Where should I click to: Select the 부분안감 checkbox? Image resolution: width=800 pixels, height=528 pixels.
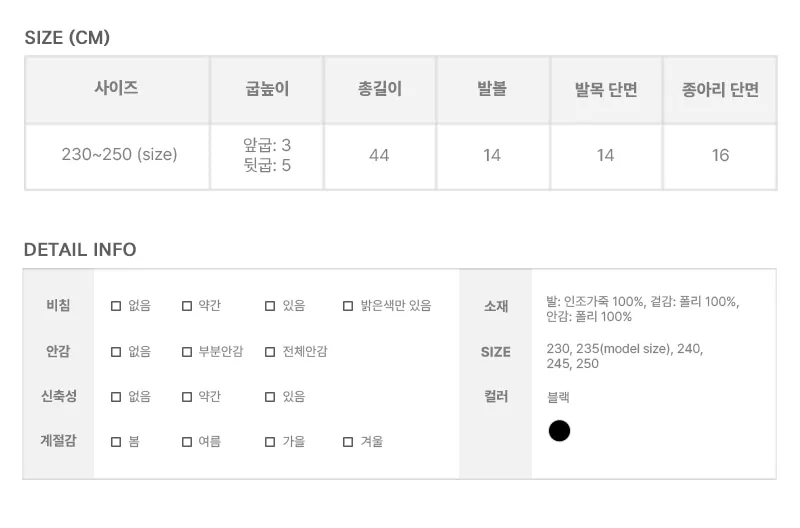pos(187,352)
